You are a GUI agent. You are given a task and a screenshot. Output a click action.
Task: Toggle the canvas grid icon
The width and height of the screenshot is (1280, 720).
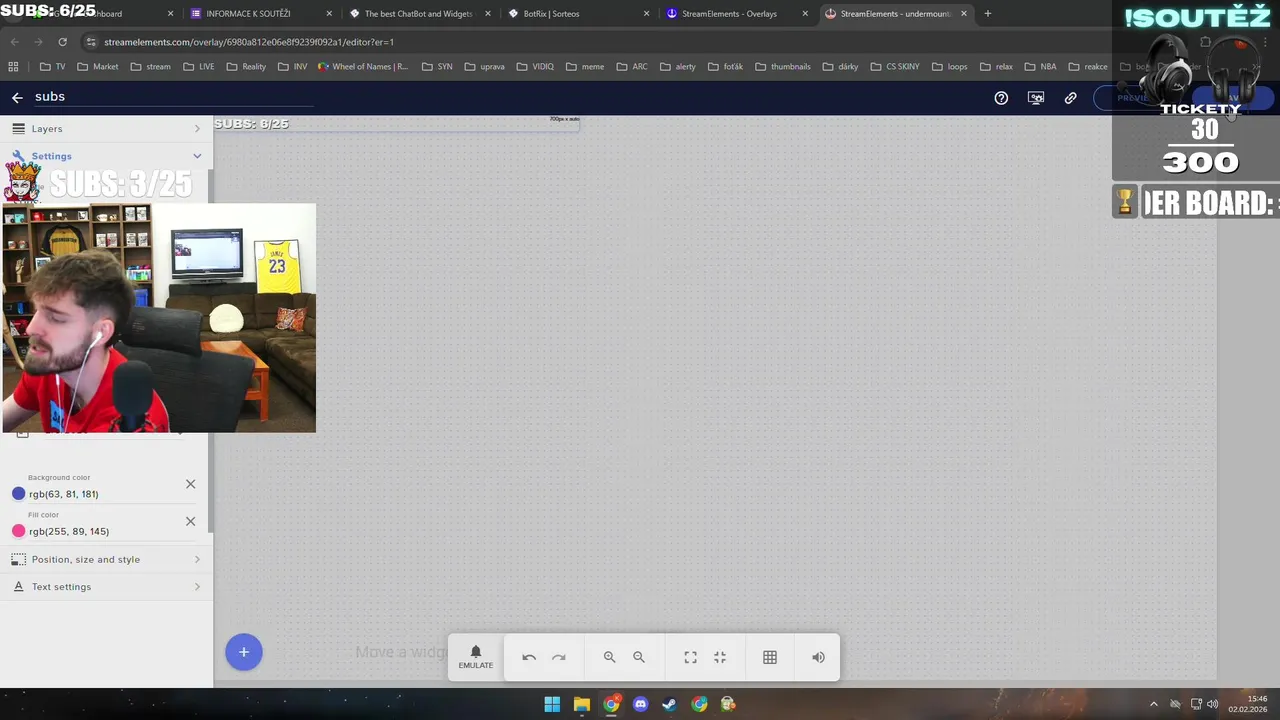[770, 657]
